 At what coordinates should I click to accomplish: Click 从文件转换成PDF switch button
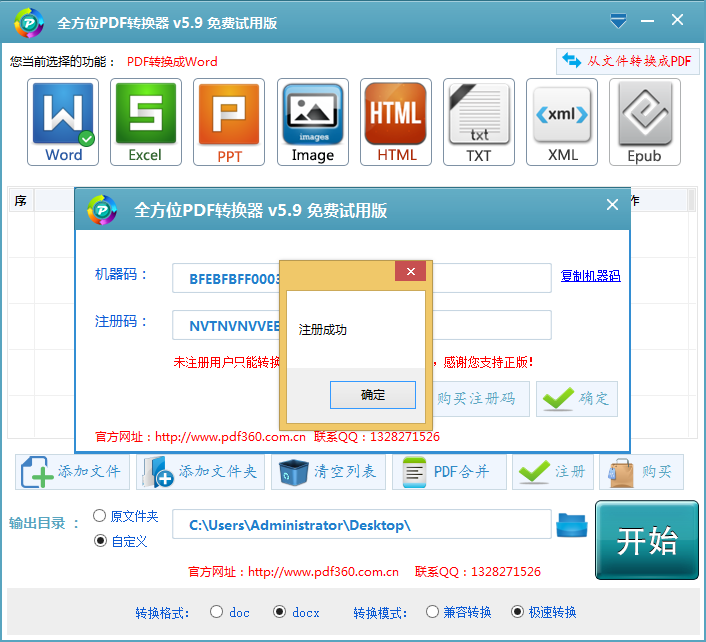(627, 61)
